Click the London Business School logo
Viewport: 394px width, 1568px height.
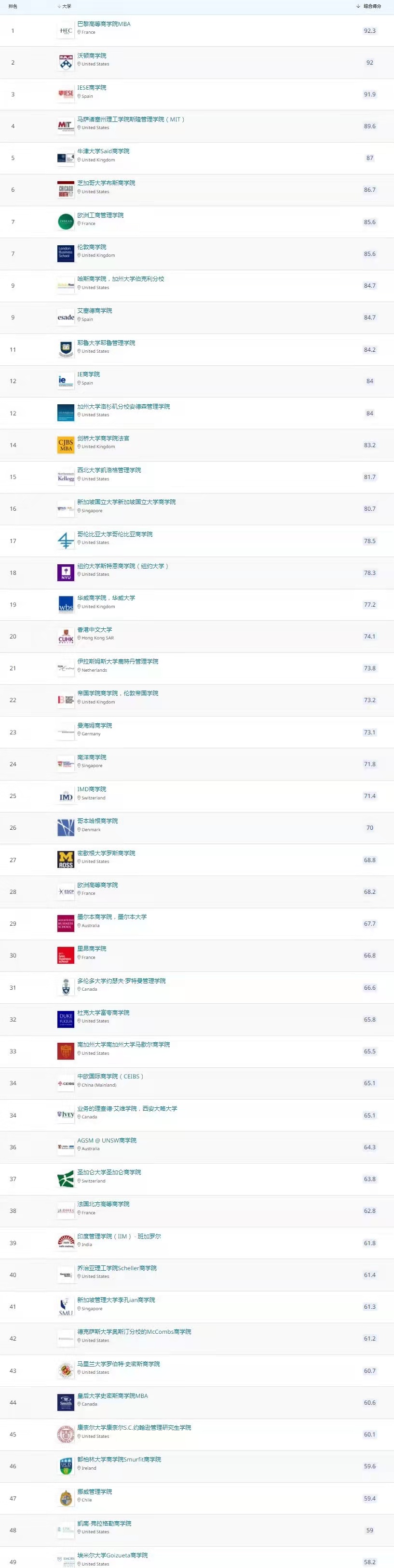66,253
